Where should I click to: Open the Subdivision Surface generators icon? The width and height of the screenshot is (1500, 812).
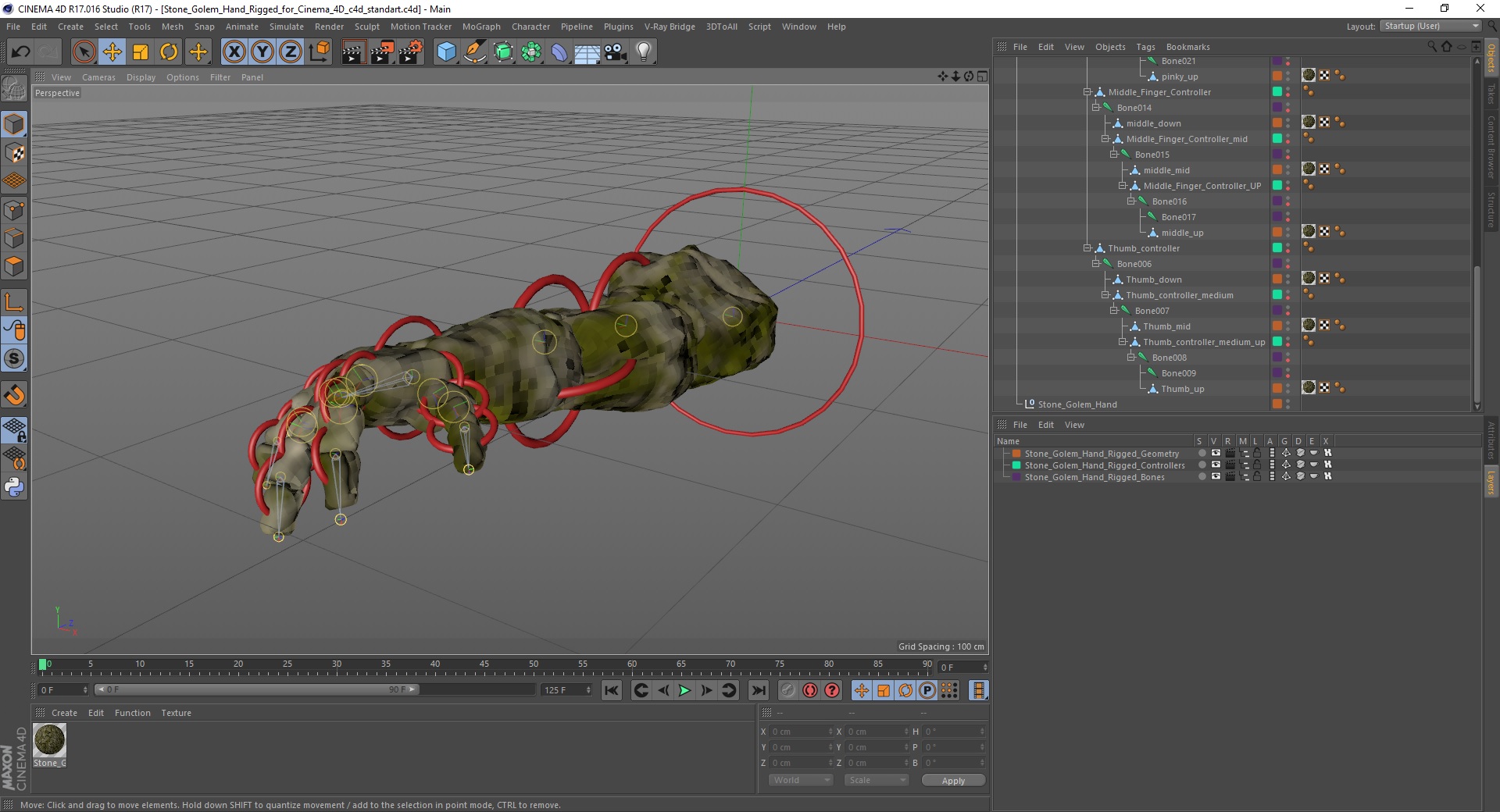click(503, 52)
